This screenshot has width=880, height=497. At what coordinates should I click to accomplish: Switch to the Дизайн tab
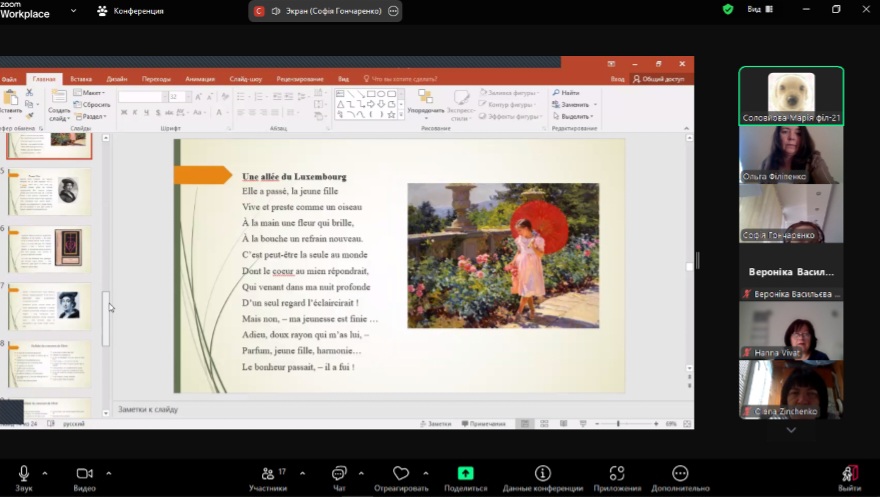click(x=117, y=79)
